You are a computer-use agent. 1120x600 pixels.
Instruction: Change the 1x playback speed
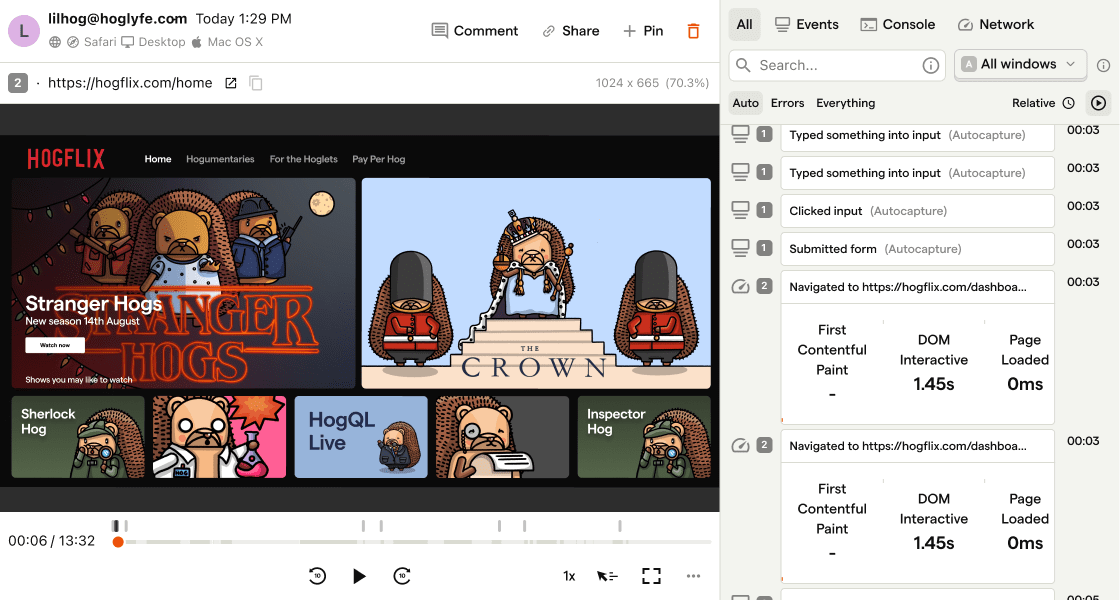pos(569,576)
